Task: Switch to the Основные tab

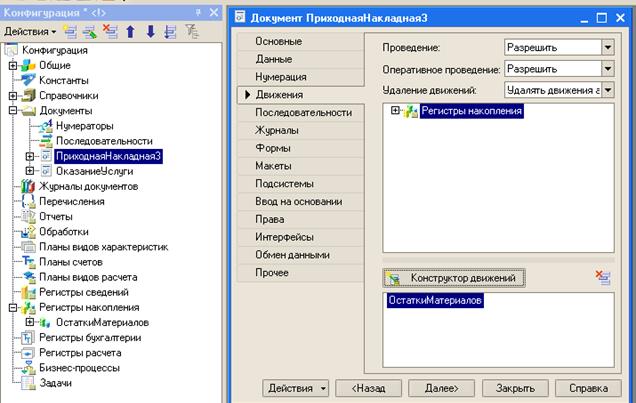Action: 301,41
